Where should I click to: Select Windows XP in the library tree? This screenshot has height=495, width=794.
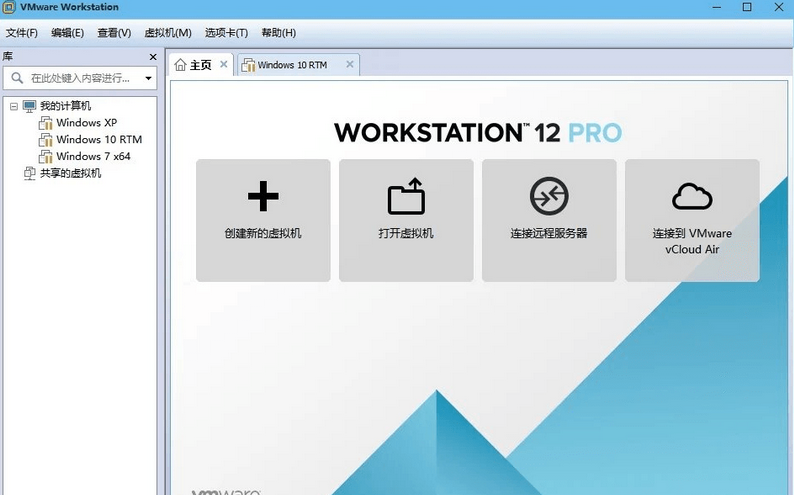point(87,123)
